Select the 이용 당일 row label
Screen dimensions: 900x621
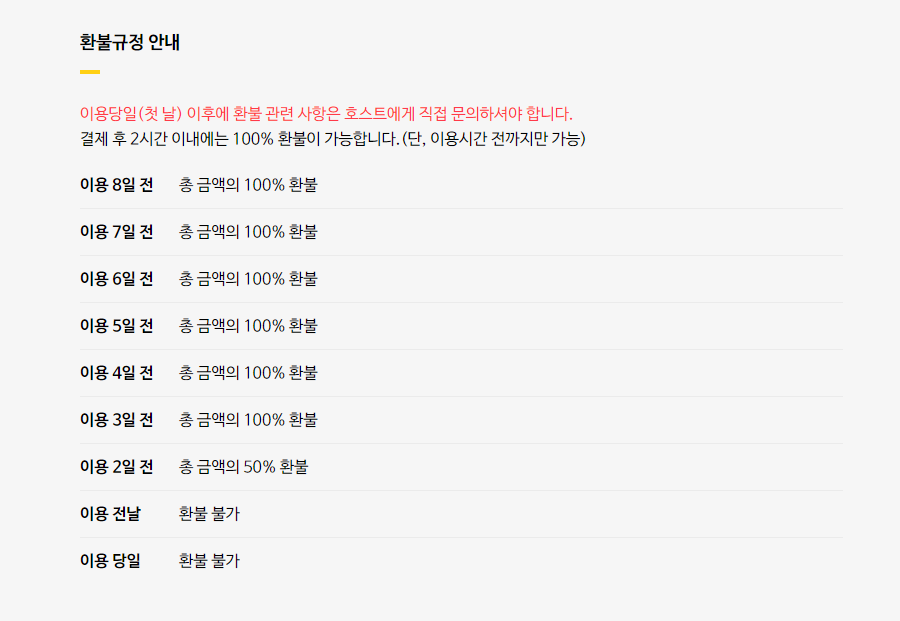tap(110, 561)
